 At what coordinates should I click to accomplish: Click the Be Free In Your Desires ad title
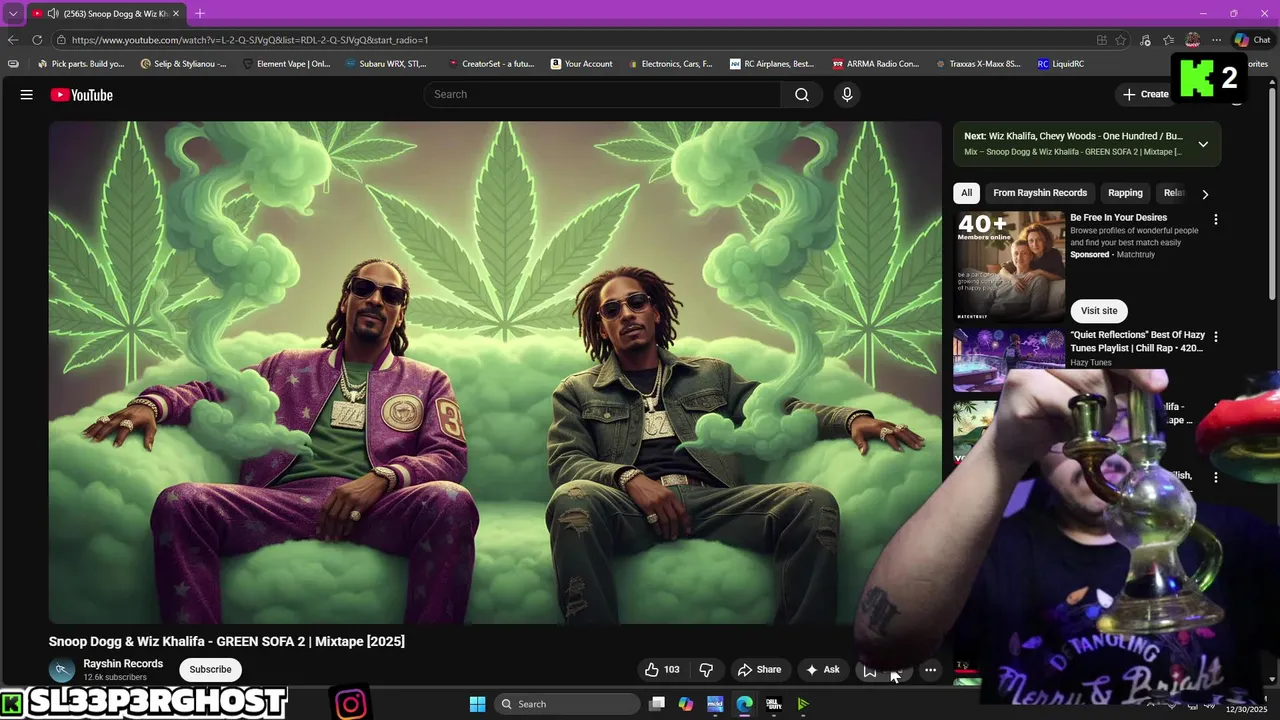coord(1119,217)
